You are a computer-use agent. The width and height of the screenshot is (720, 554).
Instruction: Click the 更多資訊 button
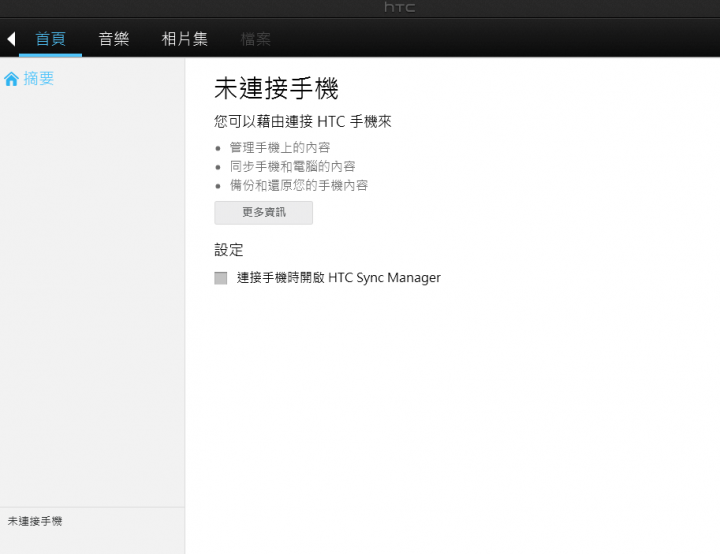[x=264, y=213]
